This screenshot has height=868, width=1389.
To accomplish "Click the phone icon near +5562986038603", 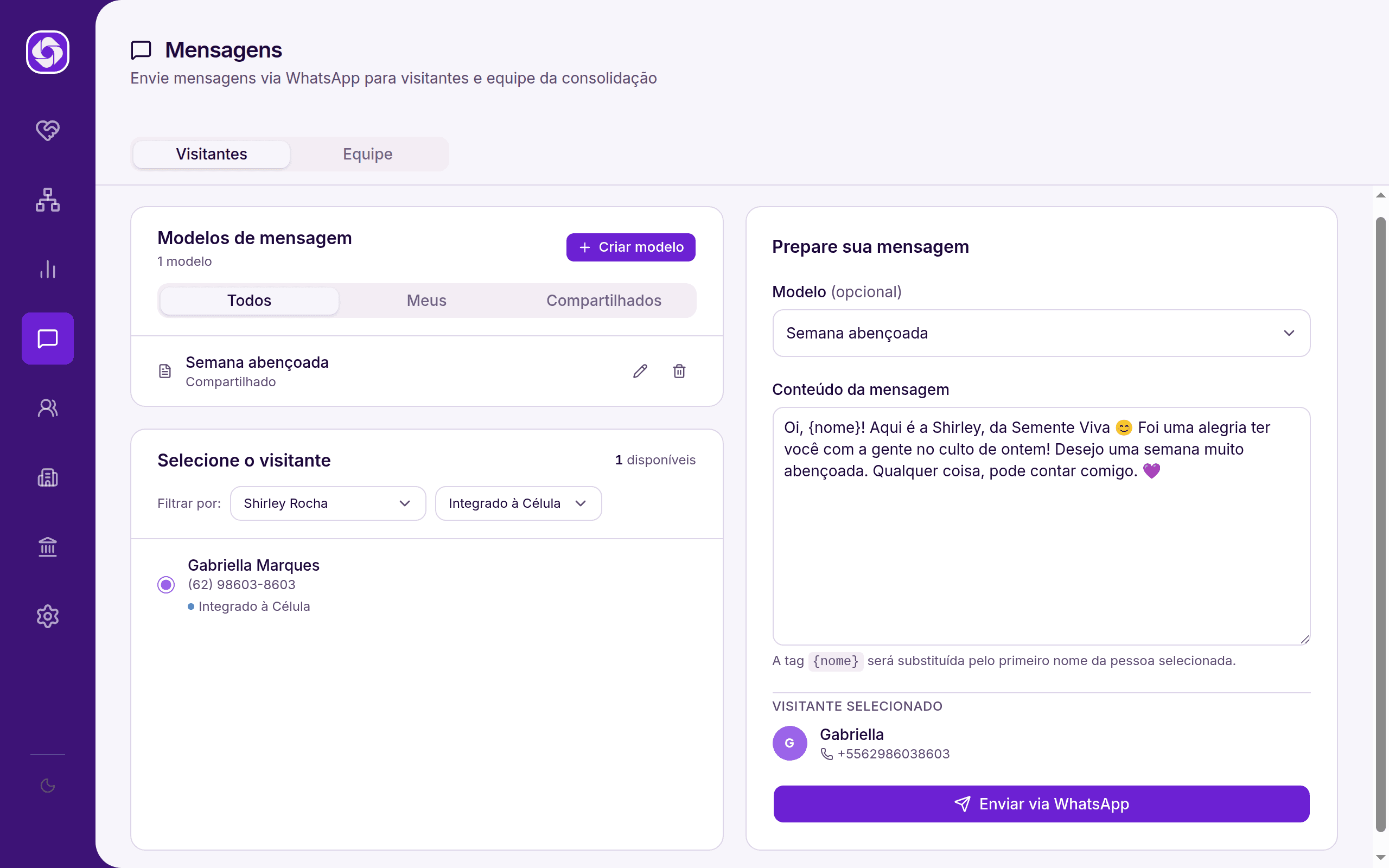I will (x=826, y=754).
